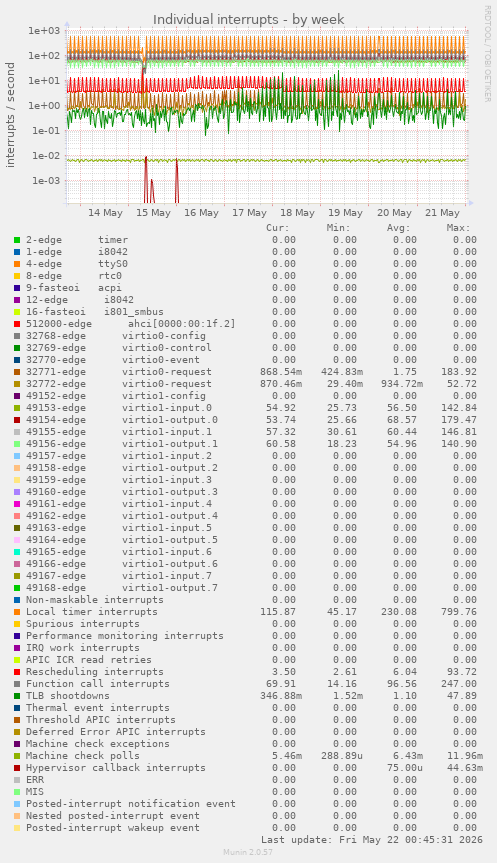
Task: Click the virtio1-input.0 legend swatch
Action: [17, 408]
